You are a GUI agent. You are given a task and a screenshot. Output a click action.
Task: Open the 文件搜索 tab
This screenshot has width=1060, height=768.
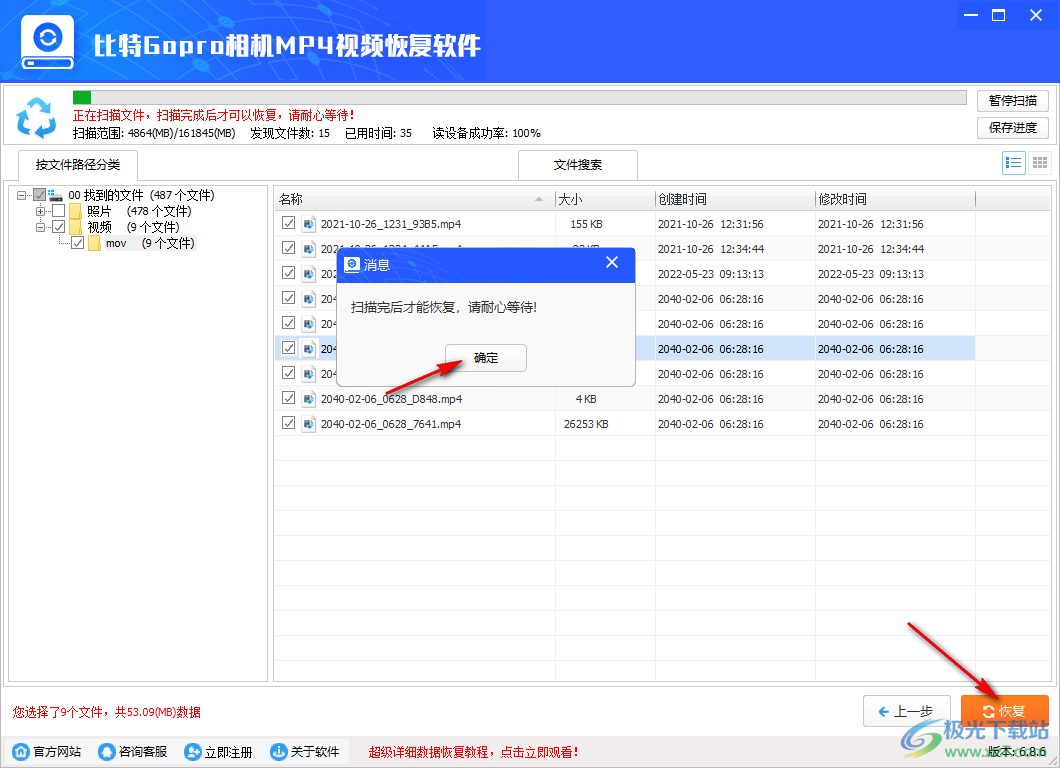[578, 165]
